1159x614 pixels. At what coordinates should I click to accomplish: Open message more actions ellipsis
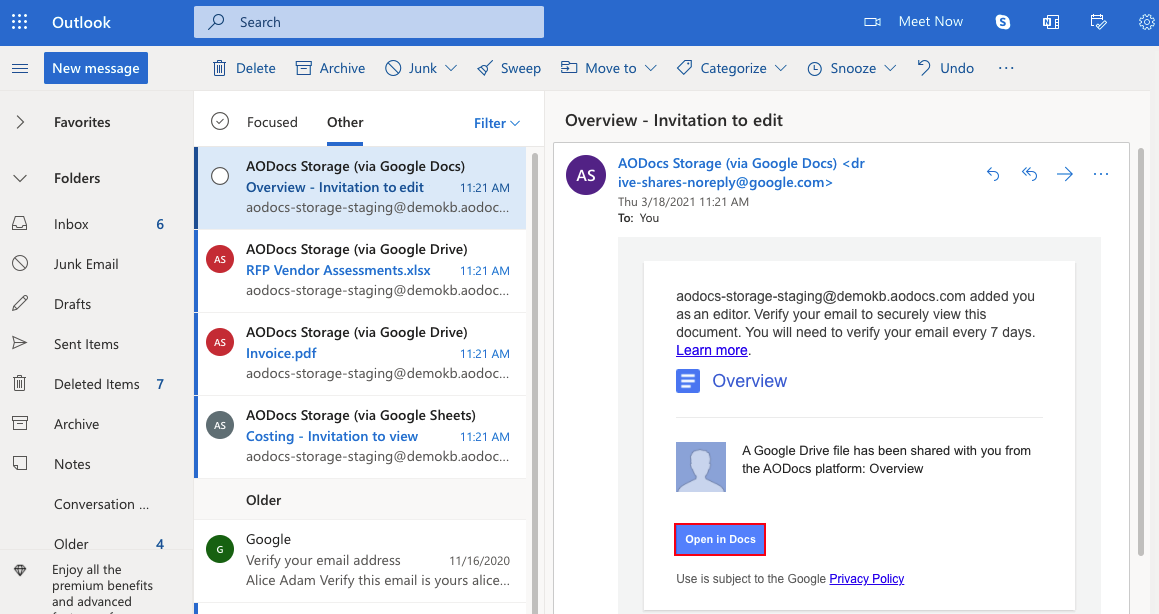pyautogui.click(x=1101, y=174)
